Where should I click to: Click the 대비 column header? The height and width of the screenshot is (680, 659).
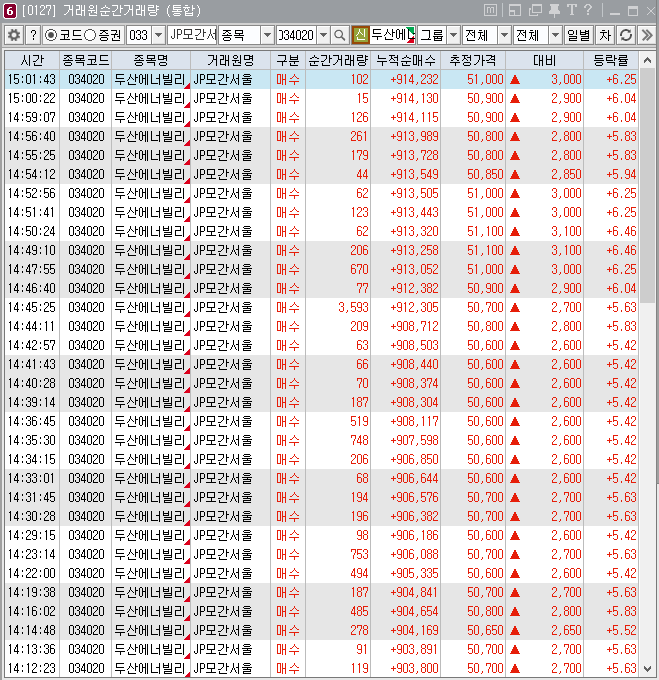[x=545, y=60]
